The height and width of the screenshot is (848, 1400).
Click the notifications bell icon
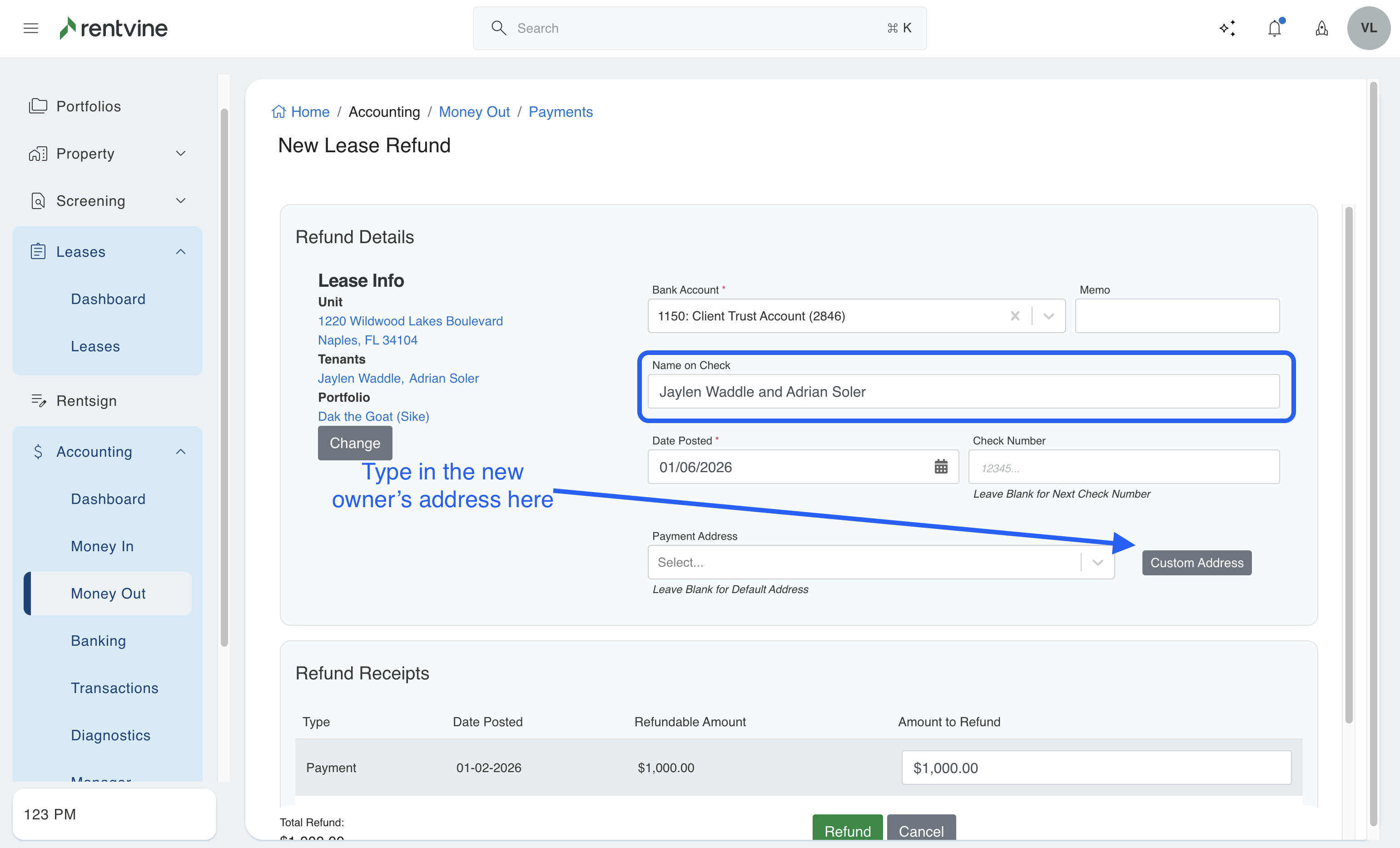[x=1275, y=28]
